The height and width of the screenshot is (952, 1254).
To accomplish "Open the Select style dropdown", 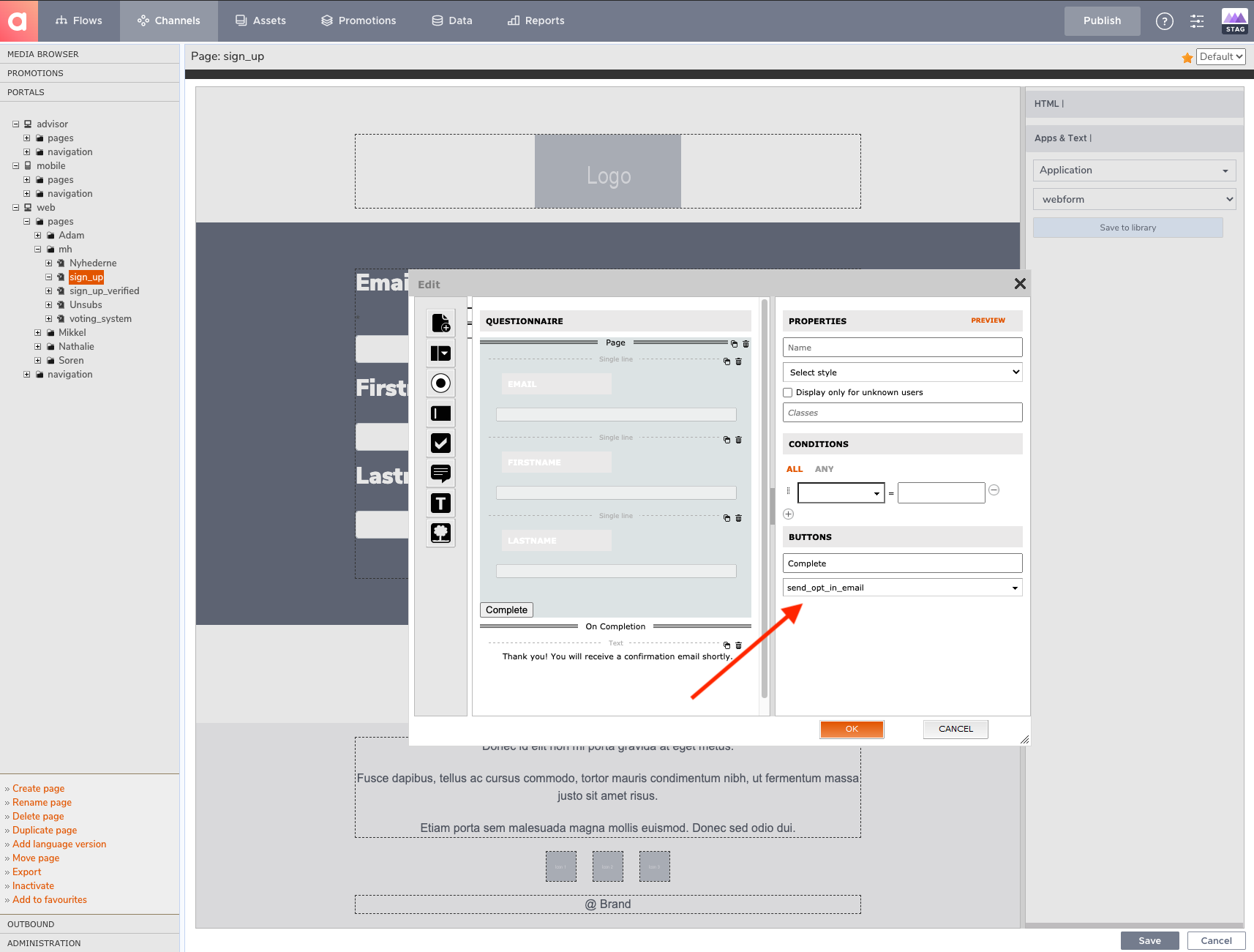I will [902, 372].
